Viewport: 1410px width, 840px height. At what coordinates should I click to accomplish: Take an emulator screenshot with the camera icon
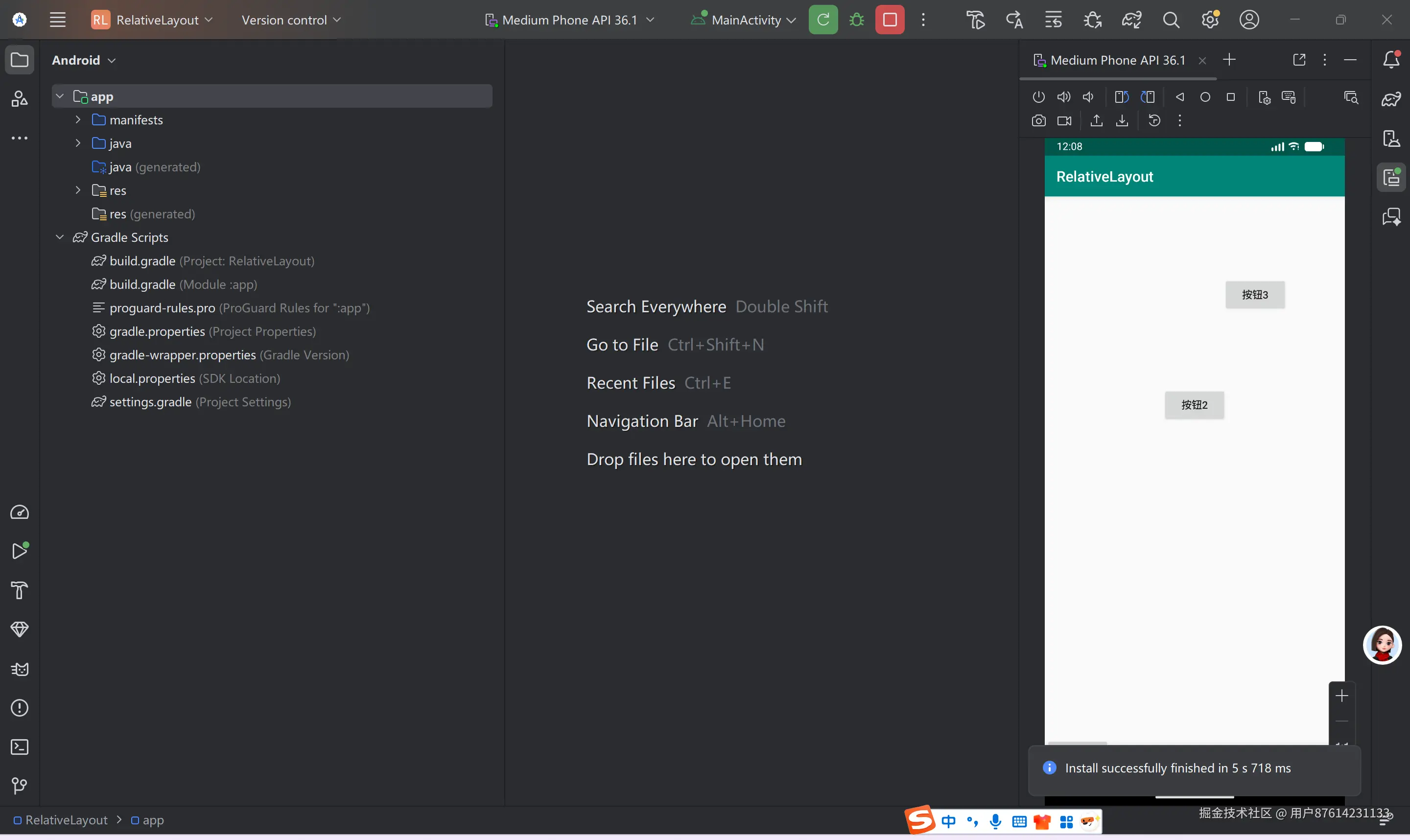[x=1039, y=120]
